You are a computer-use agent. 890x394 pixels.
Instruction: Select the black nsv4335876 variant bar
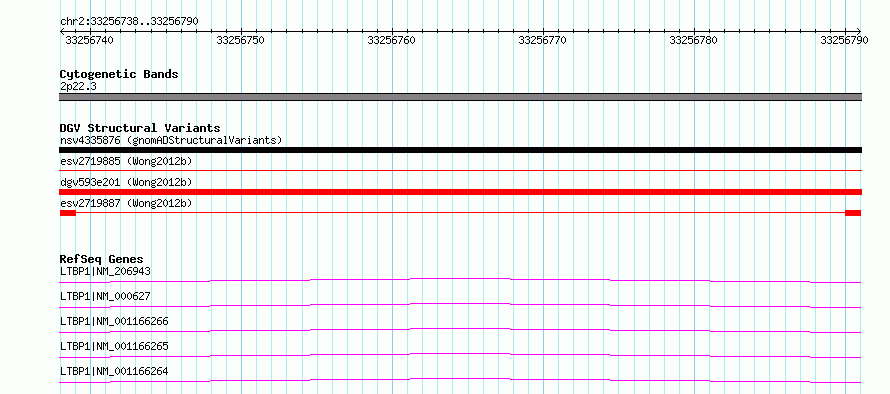coord(460,150)
